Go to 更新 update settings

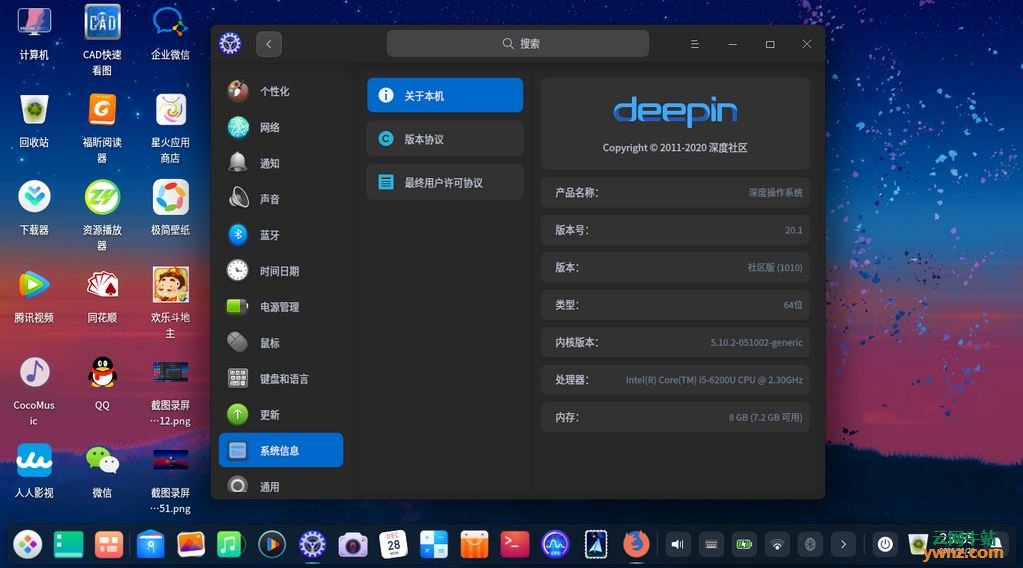coord(281,414)
